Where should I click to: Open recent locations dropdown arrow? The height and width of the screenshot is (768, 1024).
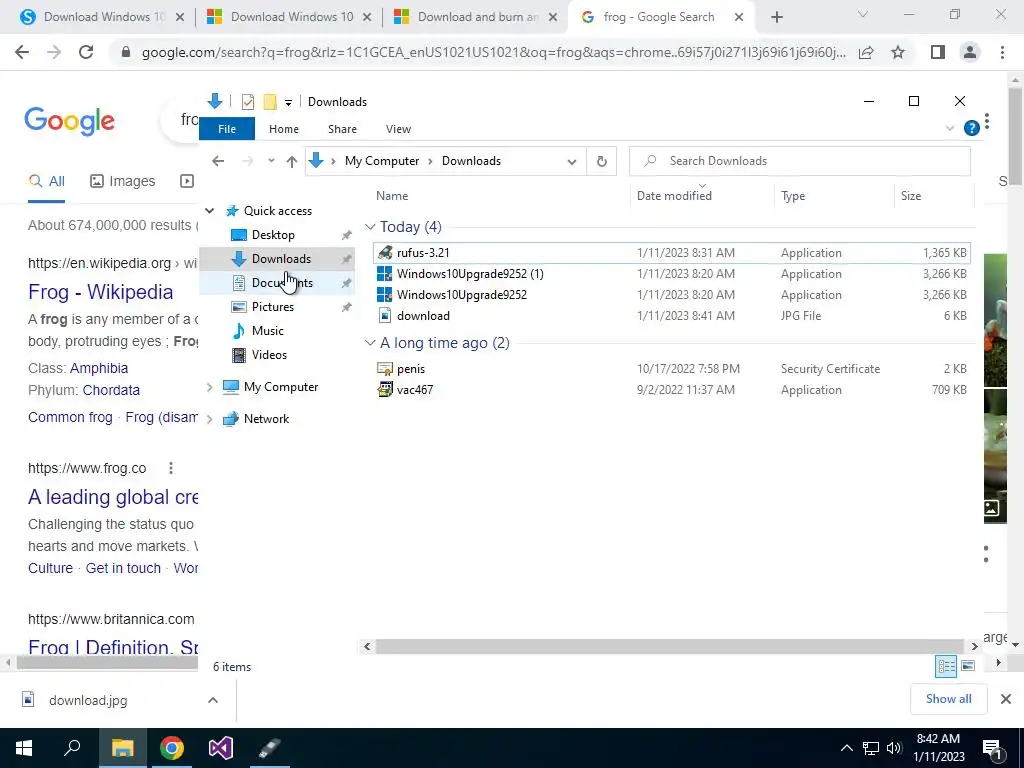(271, 161)
